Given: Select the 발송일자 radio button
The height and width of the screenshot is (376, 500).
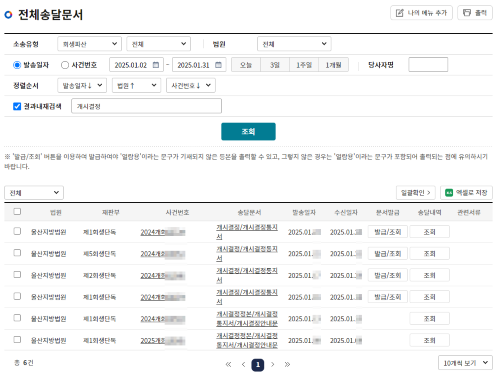Looking at the screenshot, I should point(17,65).
